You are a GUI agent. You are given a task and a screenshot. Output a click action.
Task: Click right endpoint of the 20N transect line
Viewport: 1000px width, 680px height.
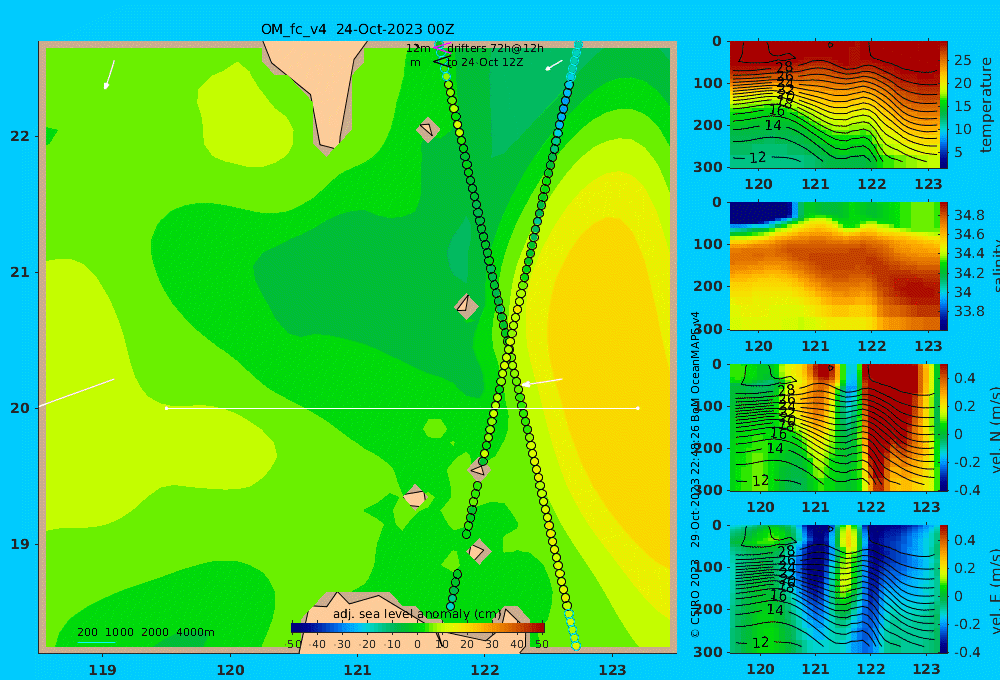(638, 408)
